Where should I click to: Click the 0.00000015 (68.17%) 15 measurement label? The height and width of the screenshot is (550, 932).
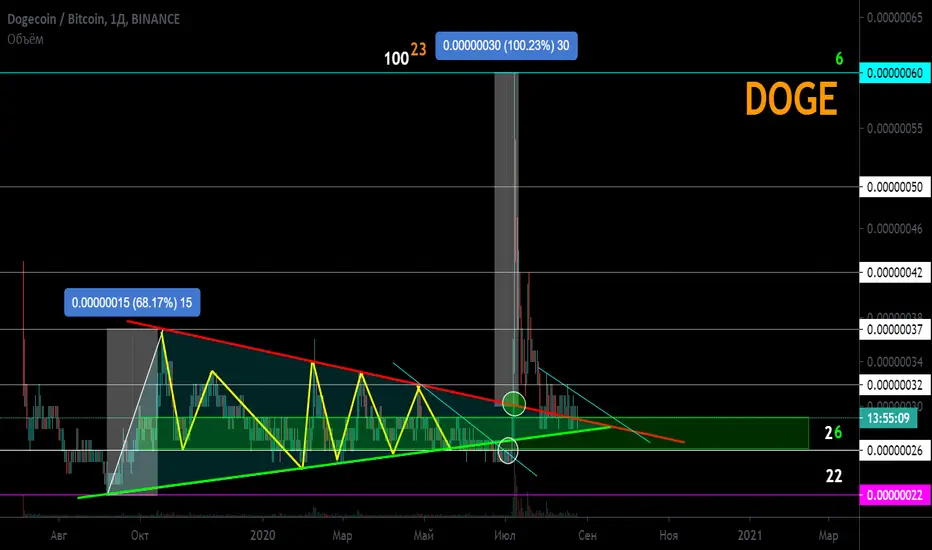pos(132,303)
